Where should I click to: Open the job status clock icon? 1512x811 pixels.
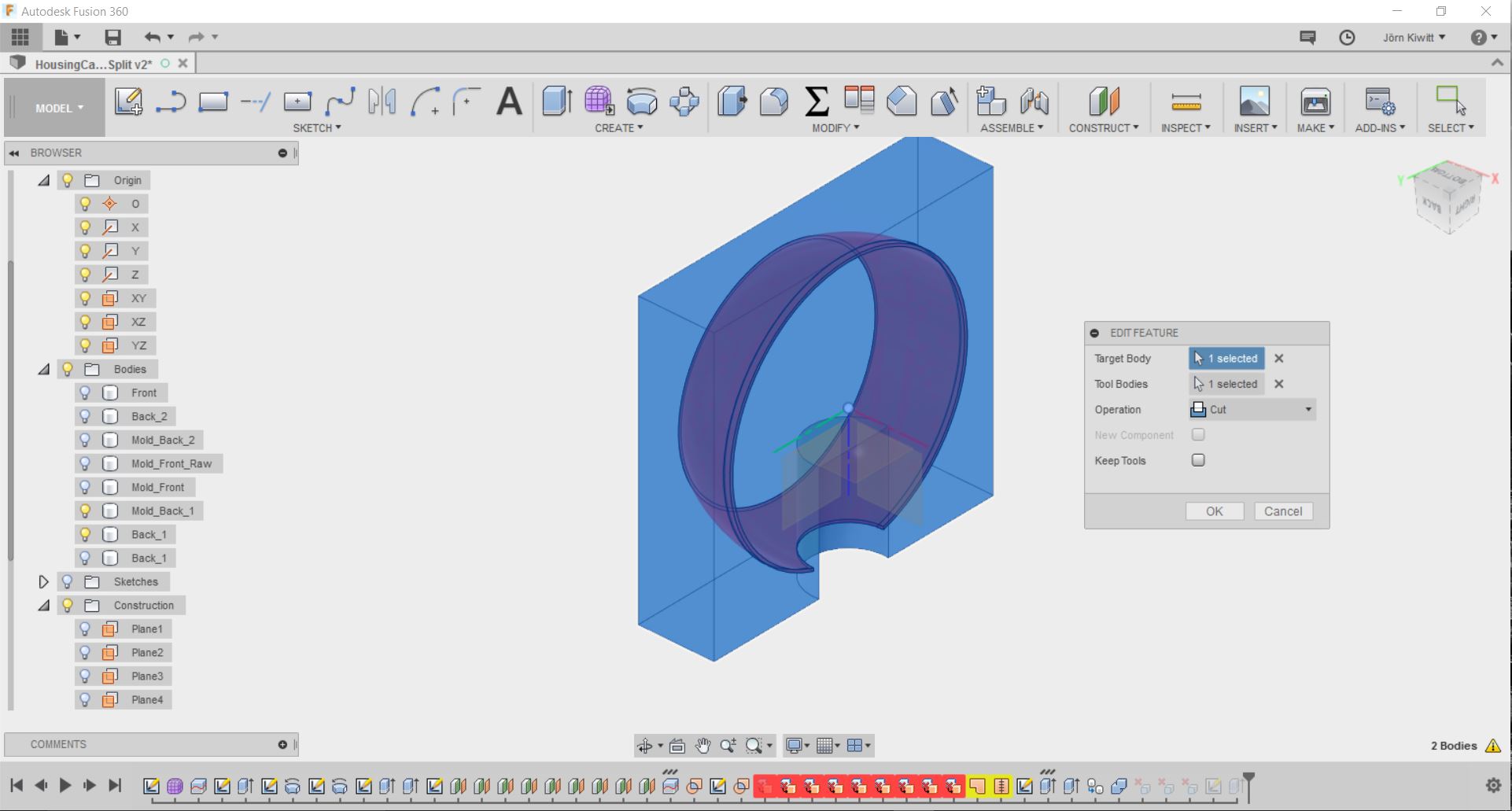(1347, 38)
